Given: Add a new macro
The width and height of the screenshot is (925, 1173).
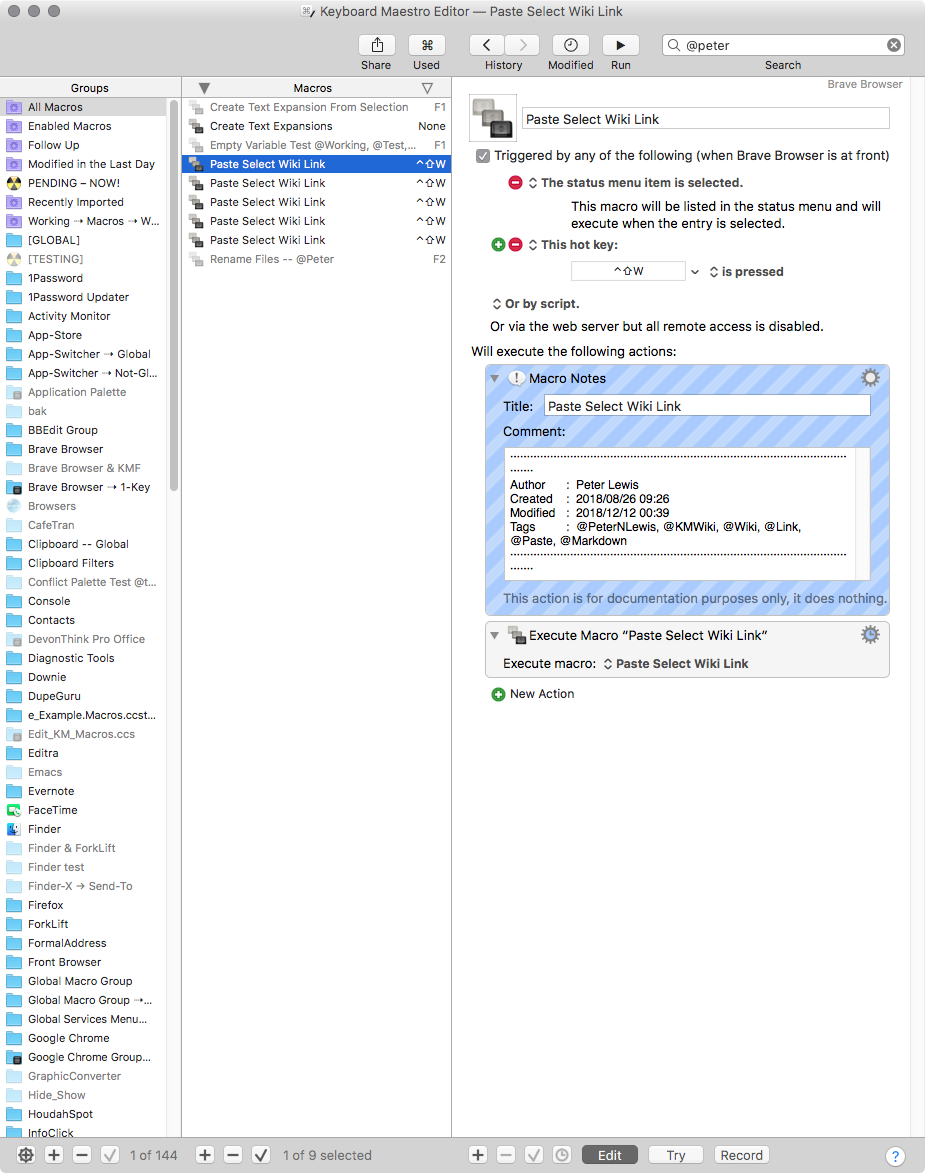Looking at the screenshot, I should tap(205, 1154).
